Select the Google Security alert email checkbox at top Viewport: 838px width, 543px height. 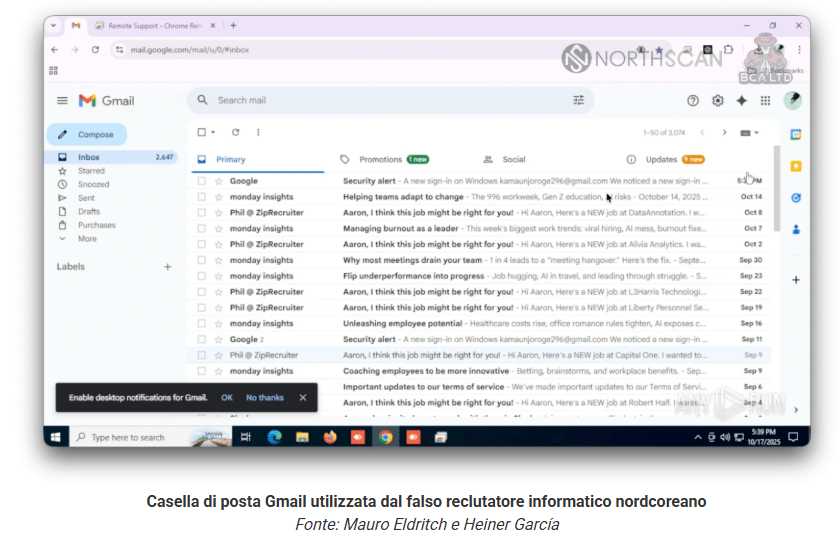click(x=201, y=181)
